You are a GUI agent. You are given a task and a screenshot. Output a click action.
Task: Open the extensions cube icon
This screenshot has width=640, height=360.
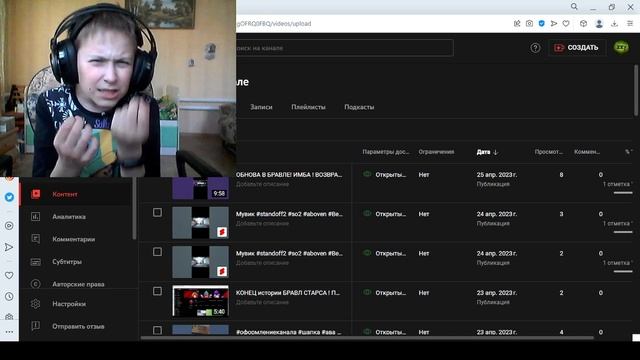pyautogui.click(x=583, y=24)
